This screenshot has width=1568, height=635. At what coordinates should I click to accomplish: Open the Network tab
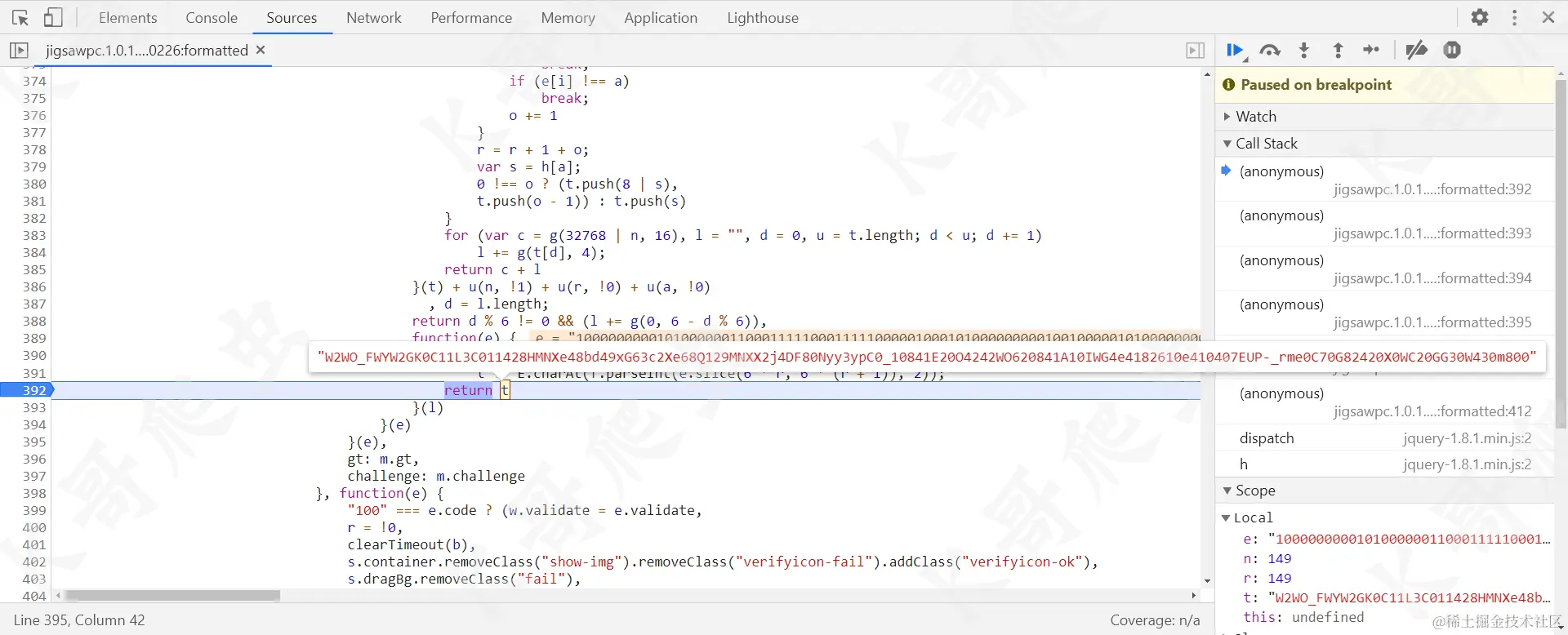coord(374,17)
